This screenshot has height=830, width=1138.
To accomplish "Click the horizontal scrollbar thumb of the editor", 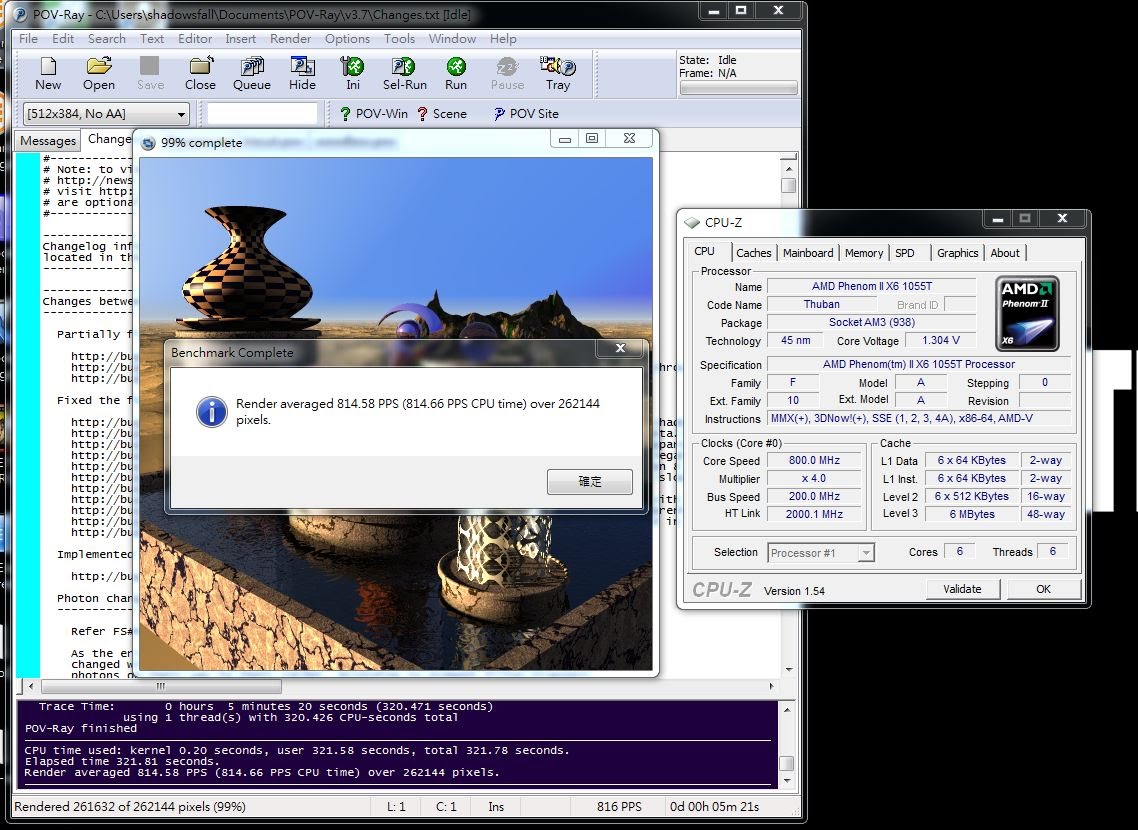I will click(x=161, y=686).
